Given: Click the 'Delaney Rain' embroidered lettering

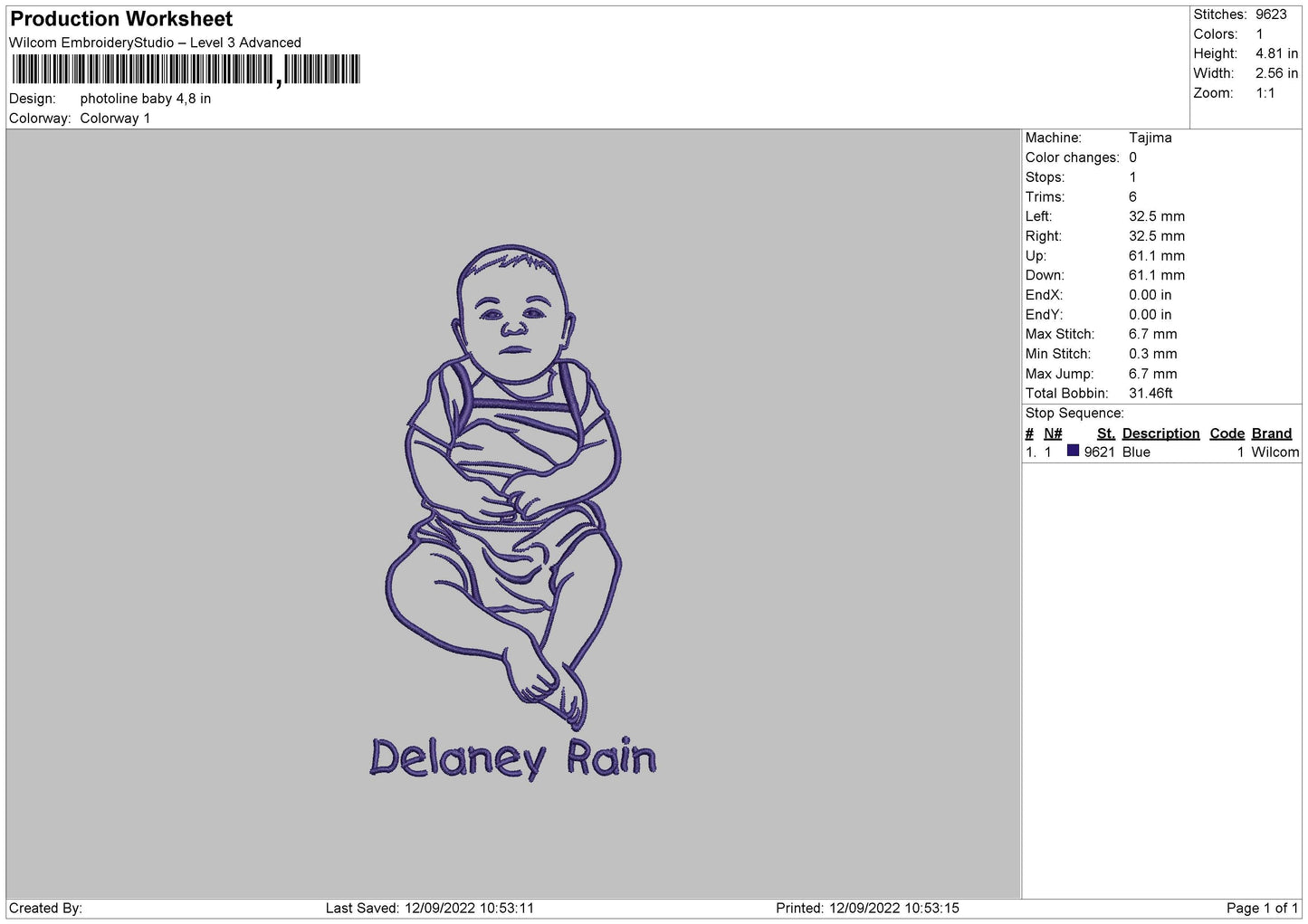Looking at the screenshot, I should (x=512, y=758).
